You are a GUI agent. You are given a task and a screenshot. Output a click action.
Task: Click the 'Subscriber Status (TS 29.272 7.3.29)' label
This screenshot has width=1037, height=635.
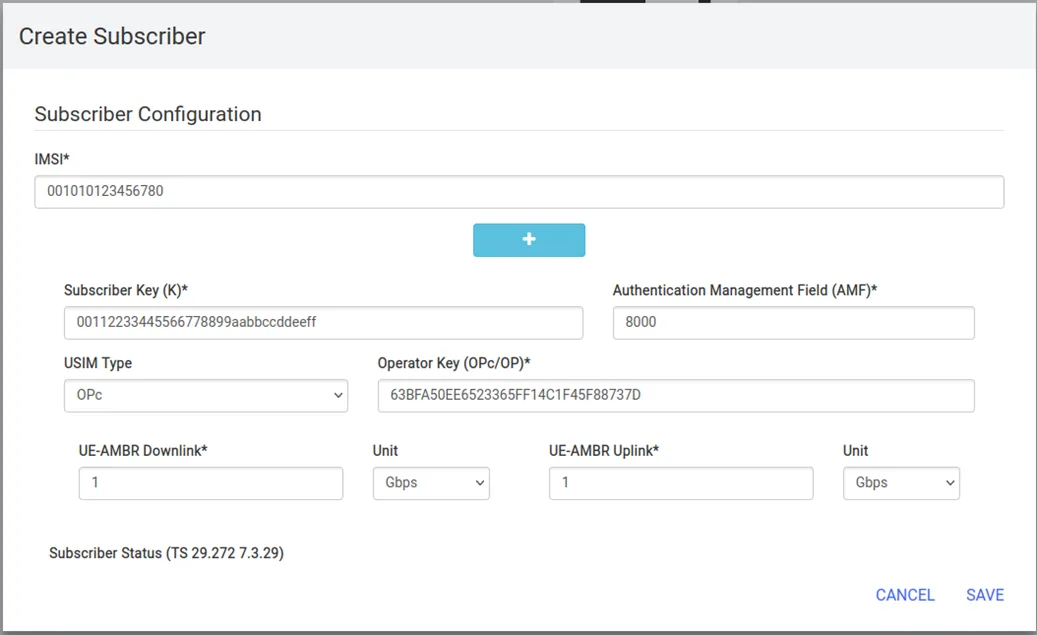pyautogui.click(x=167, y=553)
